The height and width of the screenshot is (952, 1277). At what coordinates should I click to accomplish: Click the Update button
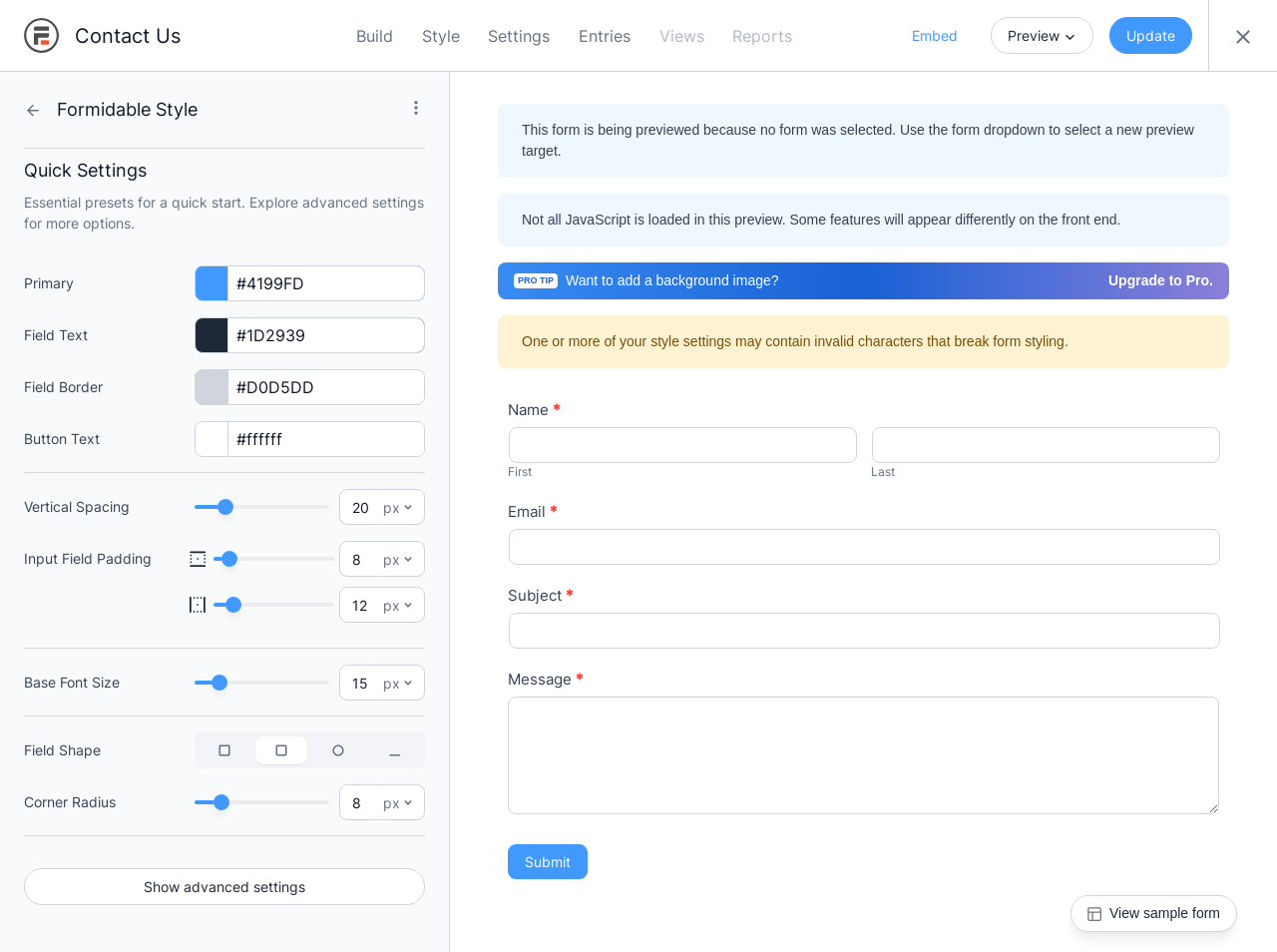(x=1150, y=36)
